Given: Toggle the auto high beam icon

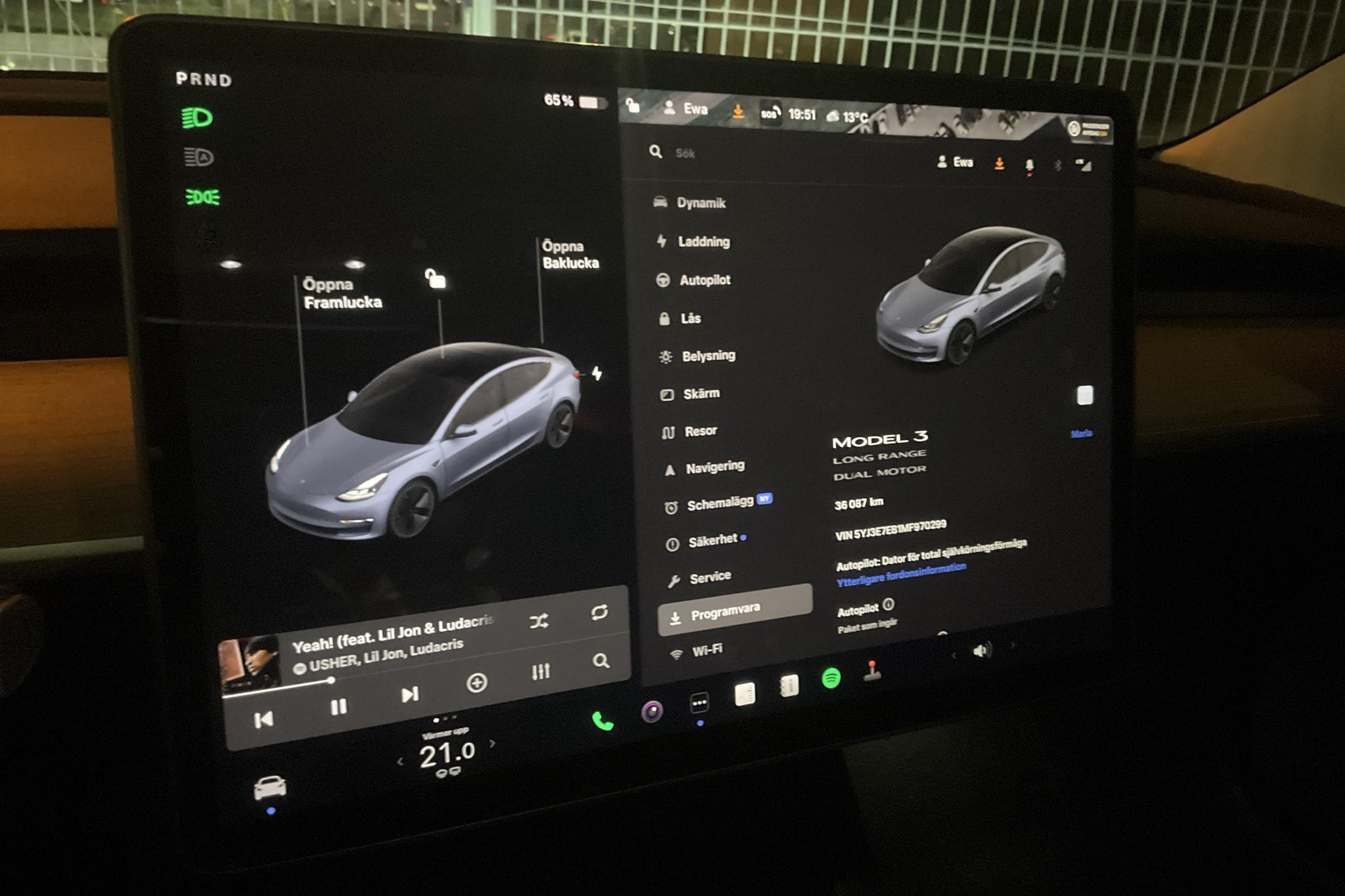Looking at the screenshot, I should (x=199, y=158).
